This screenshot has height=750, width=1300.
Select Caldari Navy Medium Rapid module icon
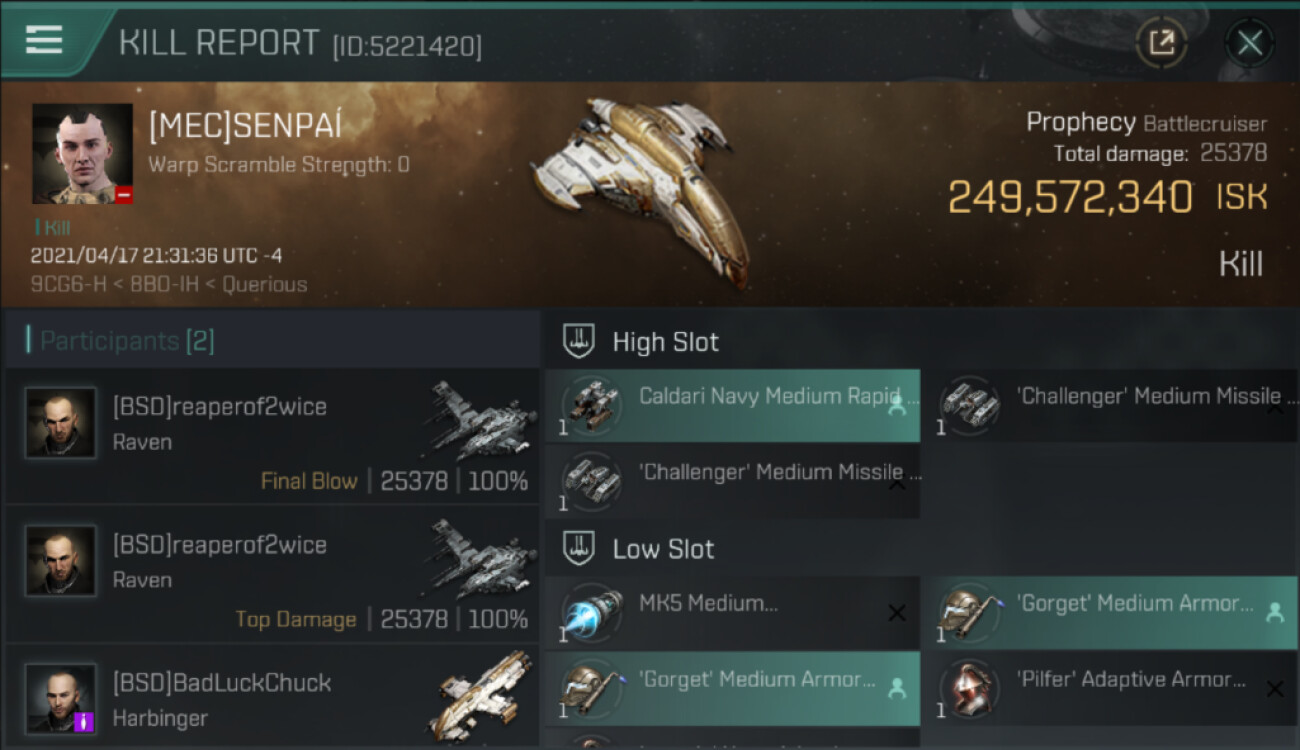(x=592, y=405)
